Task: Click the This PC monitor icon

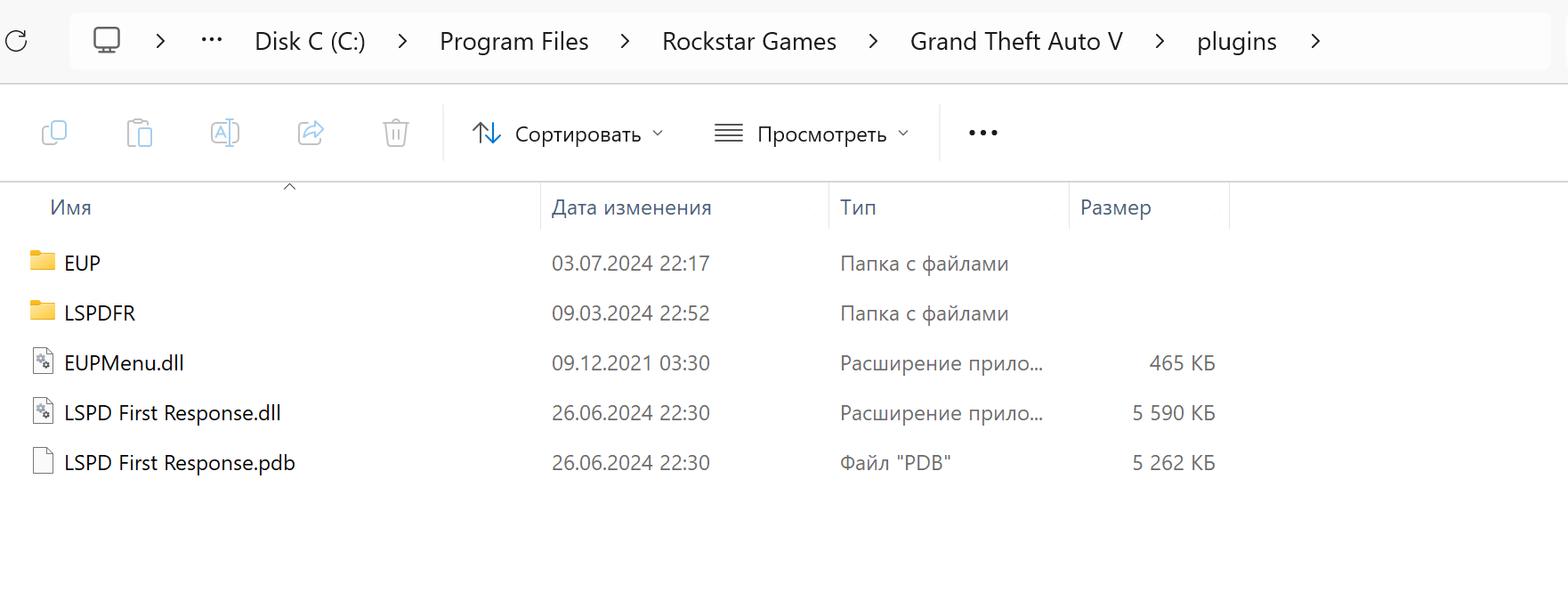Action: (107, 40)
